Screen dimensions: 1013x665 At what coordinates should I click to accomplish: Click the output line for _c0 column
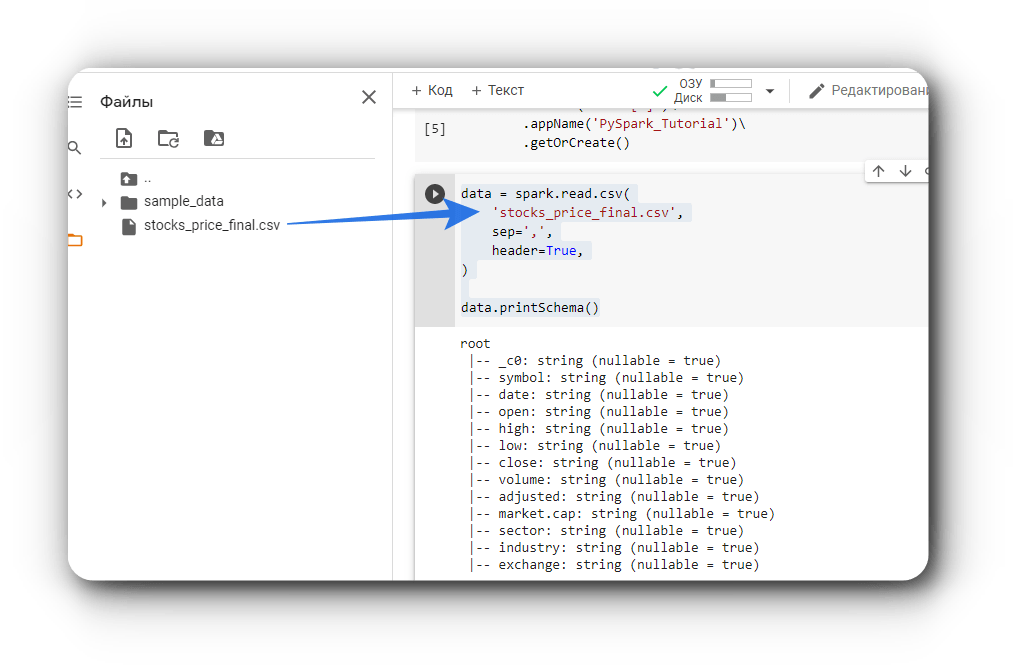coord(594,361)
